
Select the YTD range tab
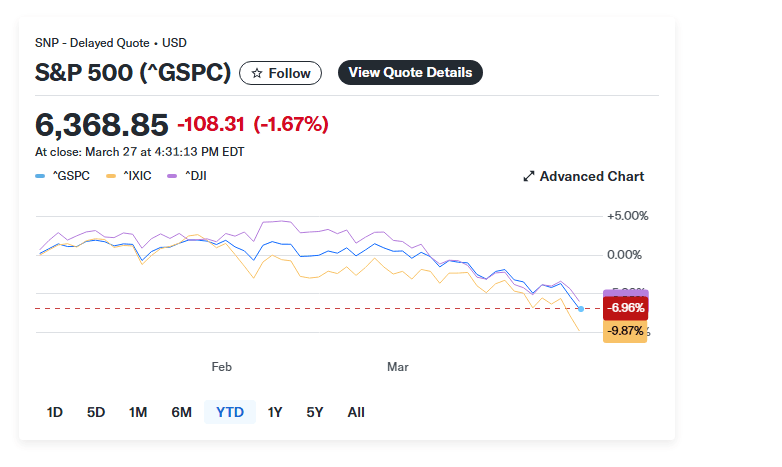230,412
